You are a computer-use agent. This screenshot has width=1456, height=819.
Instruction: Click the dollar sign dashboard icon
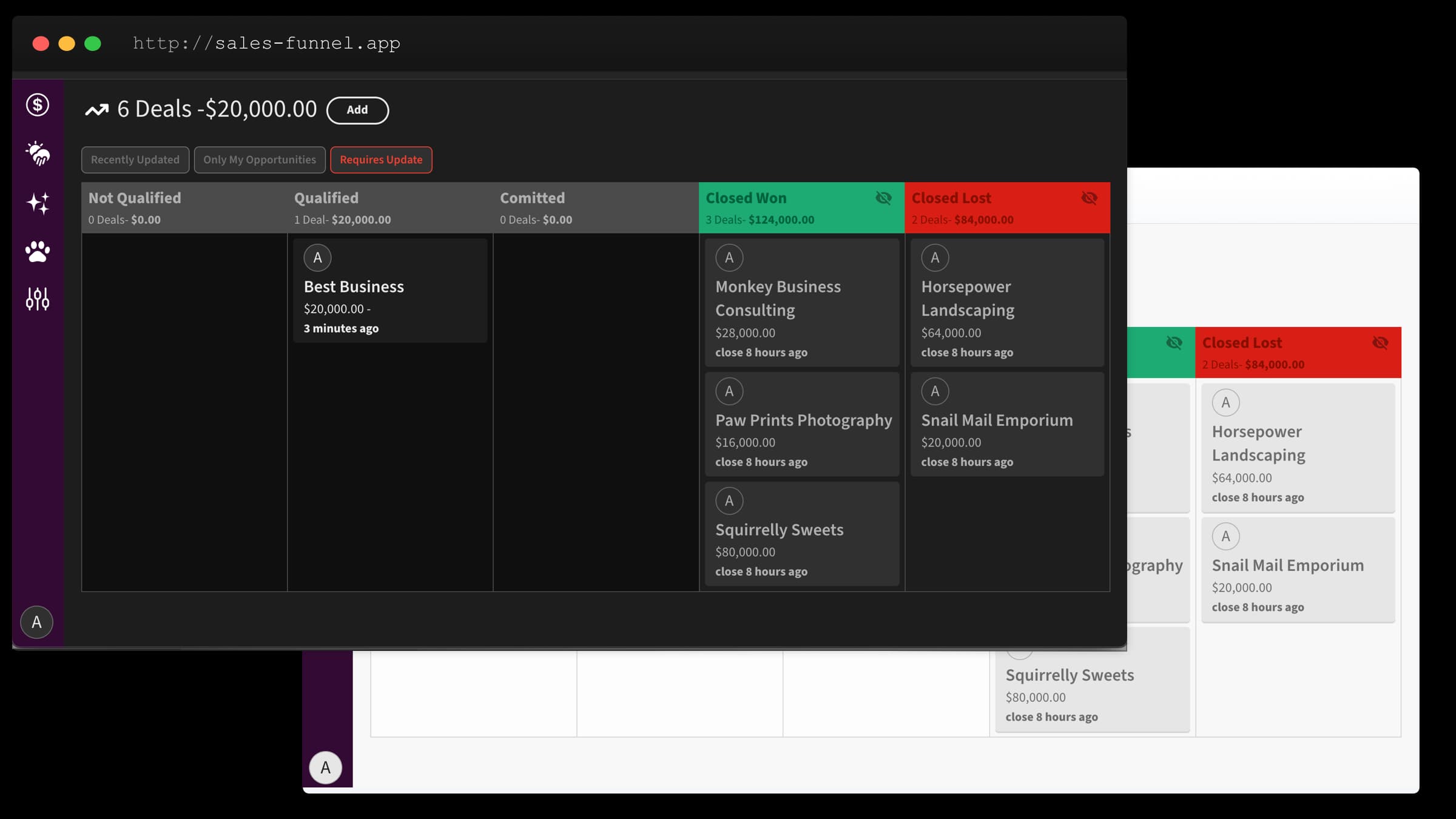pyautogui.click(x=38, y=105)
